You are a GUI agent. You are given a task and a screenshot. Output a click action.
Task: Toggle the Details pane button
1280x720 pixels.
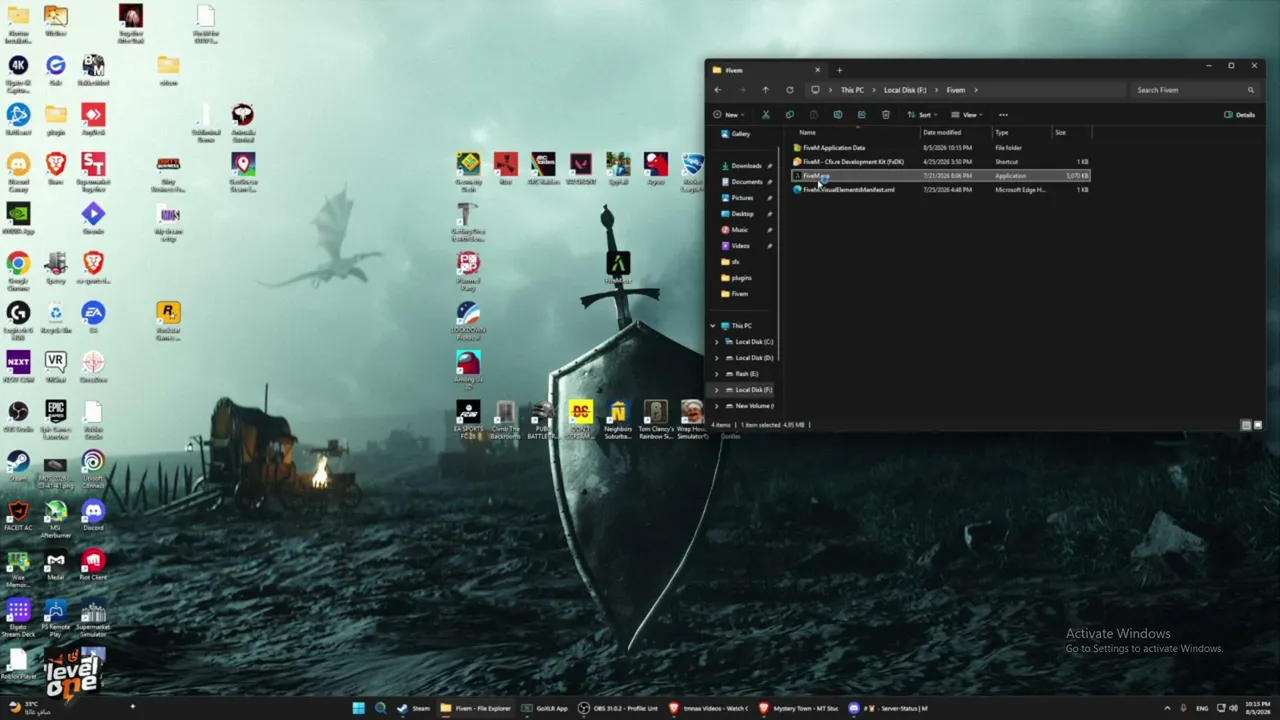(x=1240, y=115)
